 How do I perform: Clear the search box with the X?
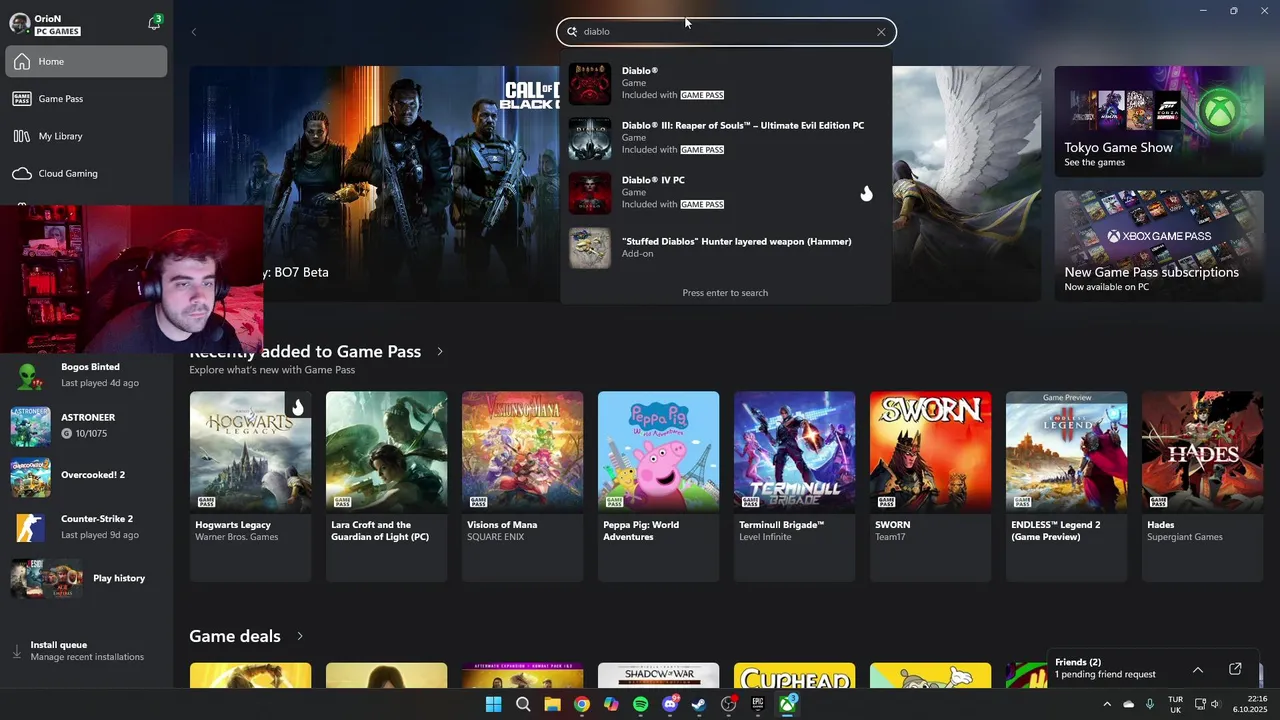(x=881, y=32)
